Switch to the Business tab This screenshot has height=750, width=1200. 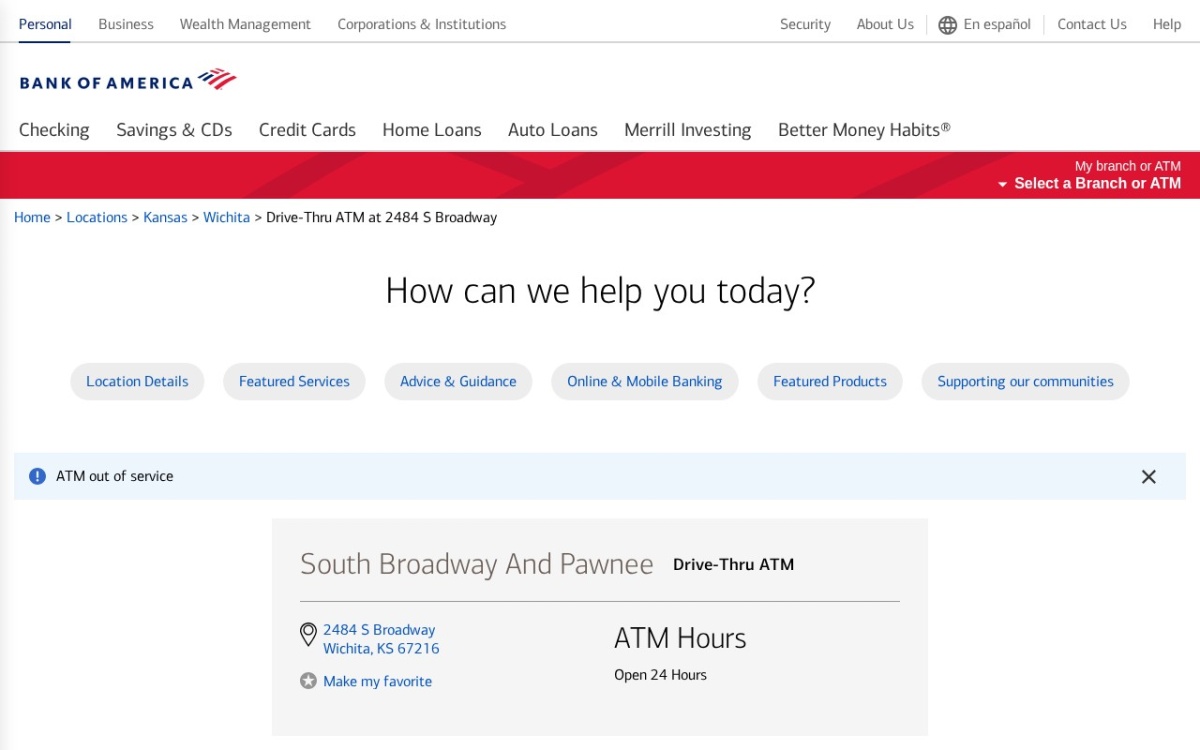(x=126, y=24)
